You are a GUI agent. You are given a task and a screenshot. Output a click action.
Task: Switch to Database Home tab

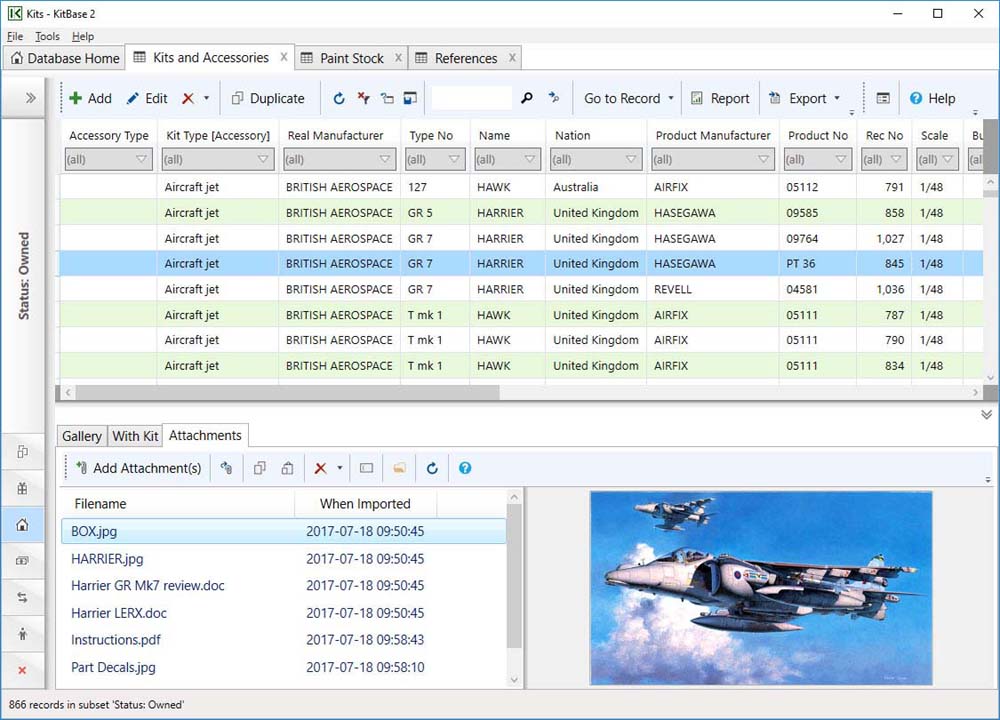coord(64,58)
